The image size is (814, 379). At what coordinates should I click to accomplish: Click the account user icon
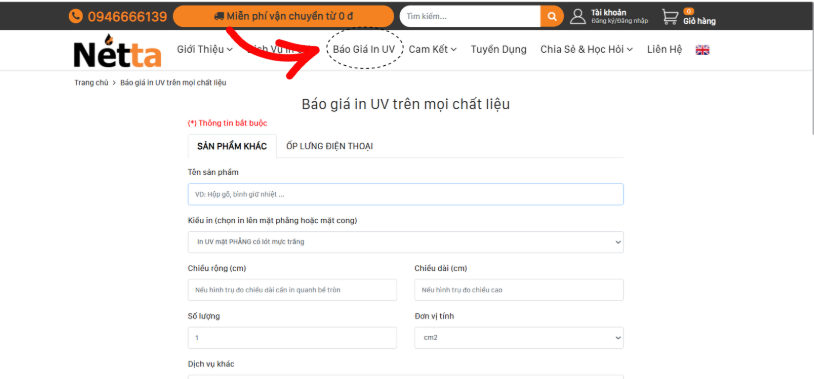(578, 17)
